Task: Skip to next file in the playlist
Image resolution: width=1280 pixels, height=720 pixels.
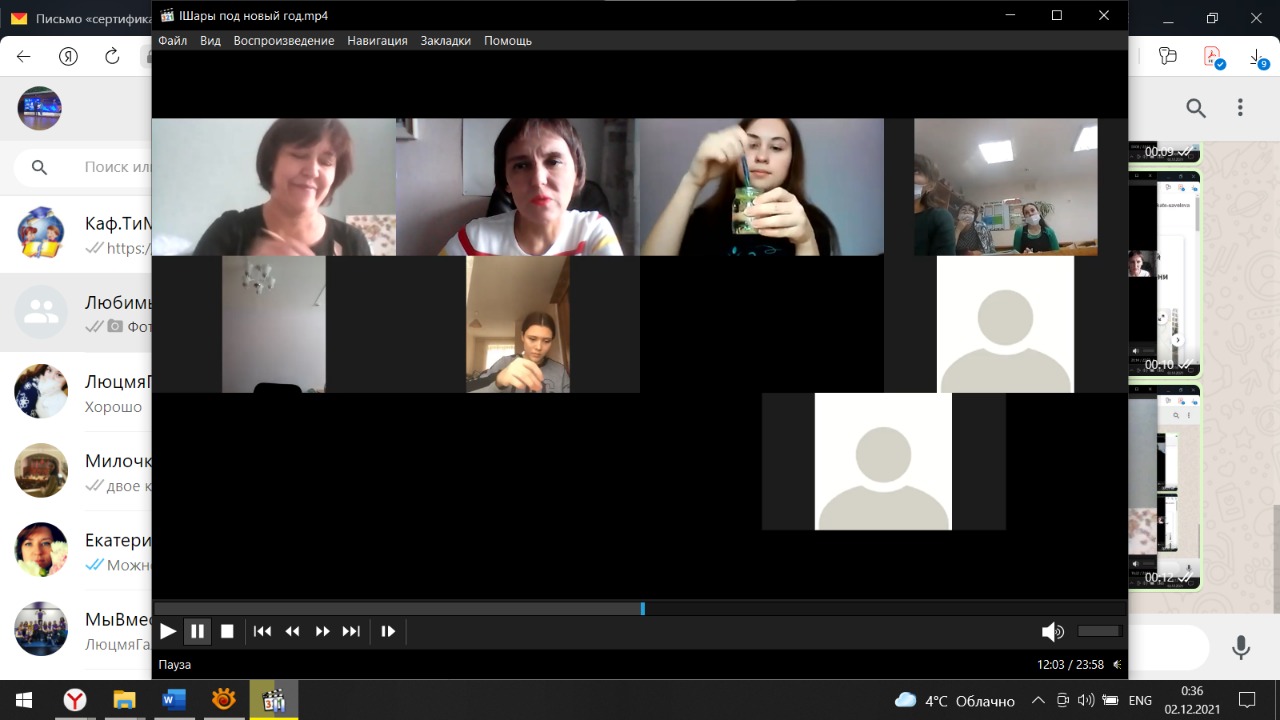Action: (351, 631)
